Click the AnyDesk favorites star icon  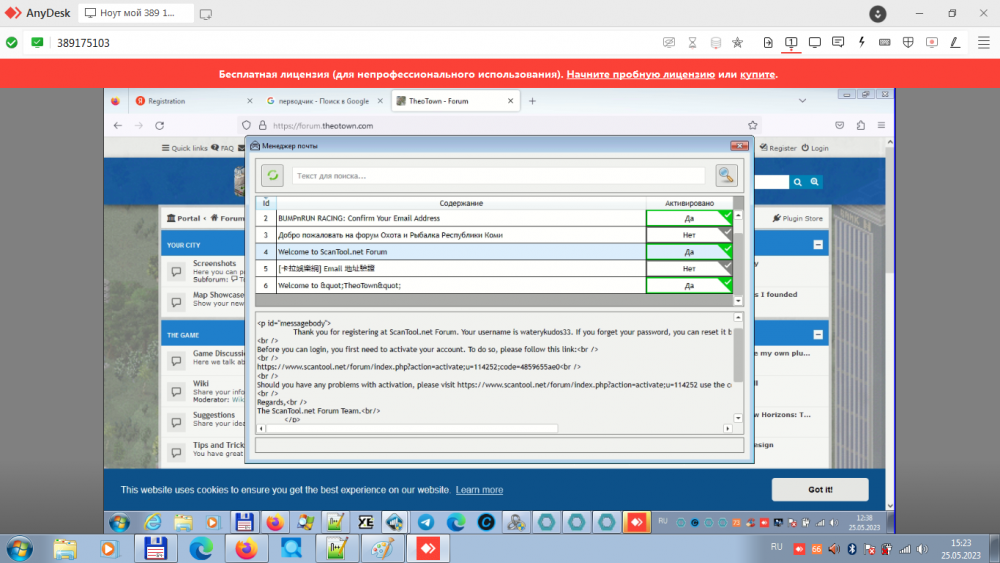pyautogui.click(x=737, y=43)
